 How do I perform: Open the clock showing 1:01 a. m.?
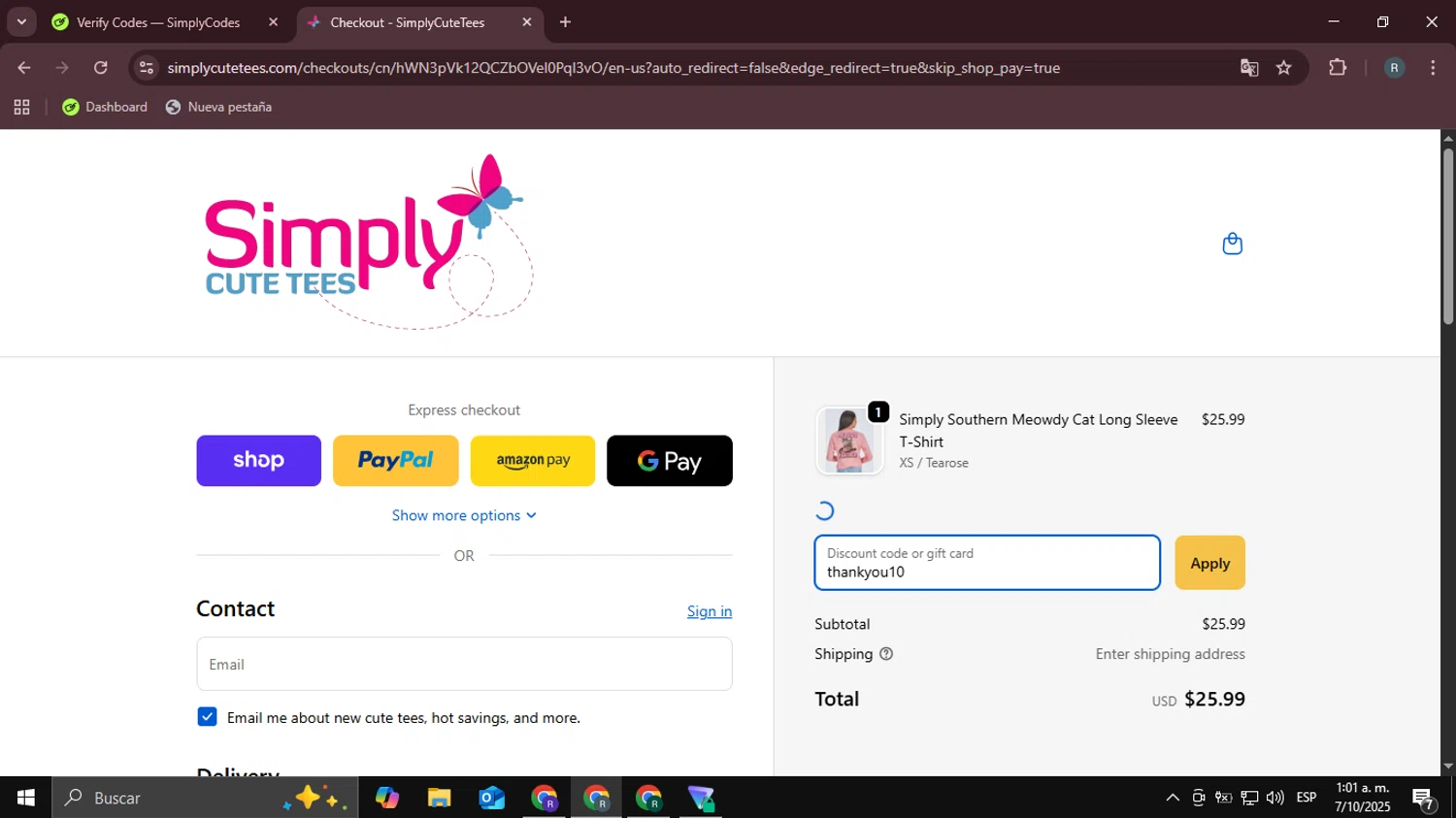[1363, 798]
